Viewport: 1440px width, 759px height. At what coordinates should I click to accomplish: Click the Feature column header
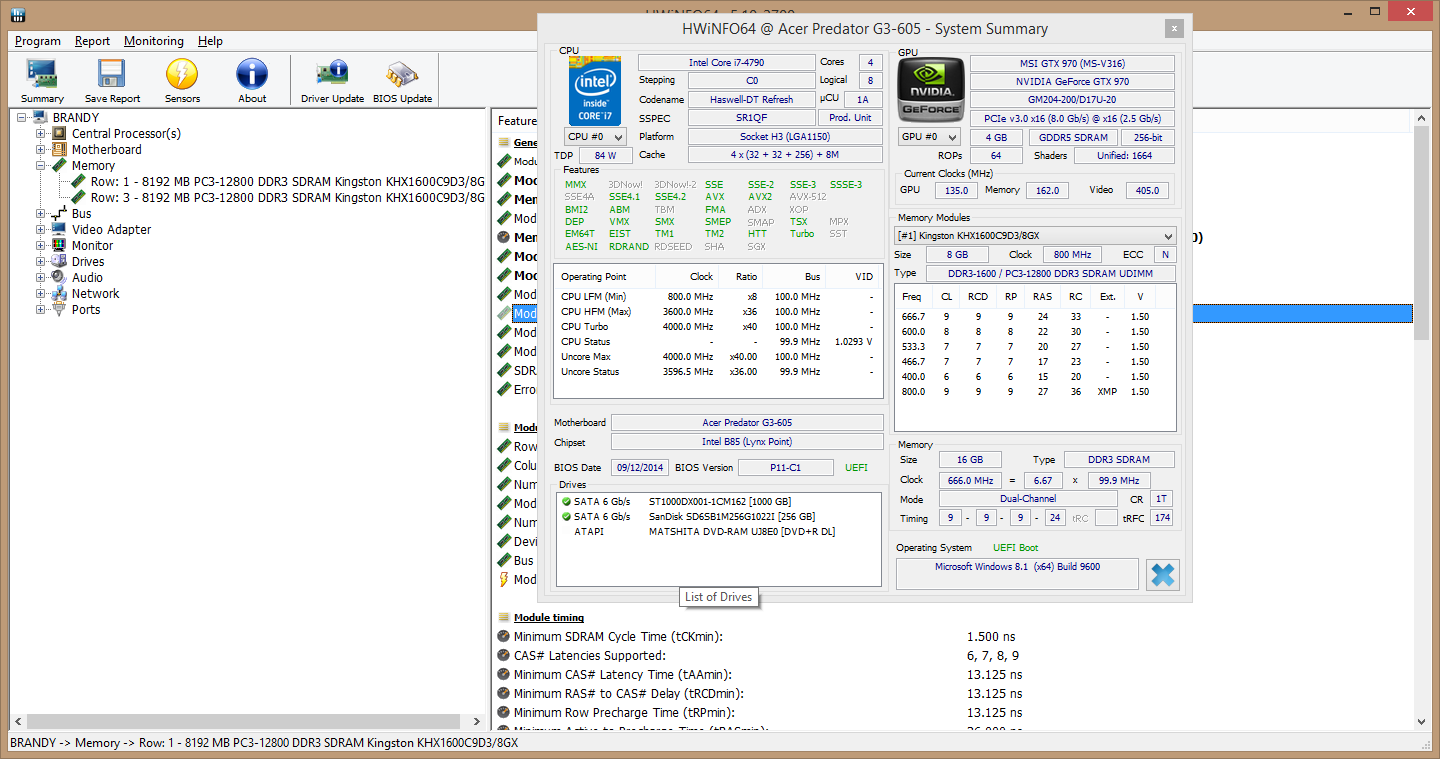click(516, 121)
